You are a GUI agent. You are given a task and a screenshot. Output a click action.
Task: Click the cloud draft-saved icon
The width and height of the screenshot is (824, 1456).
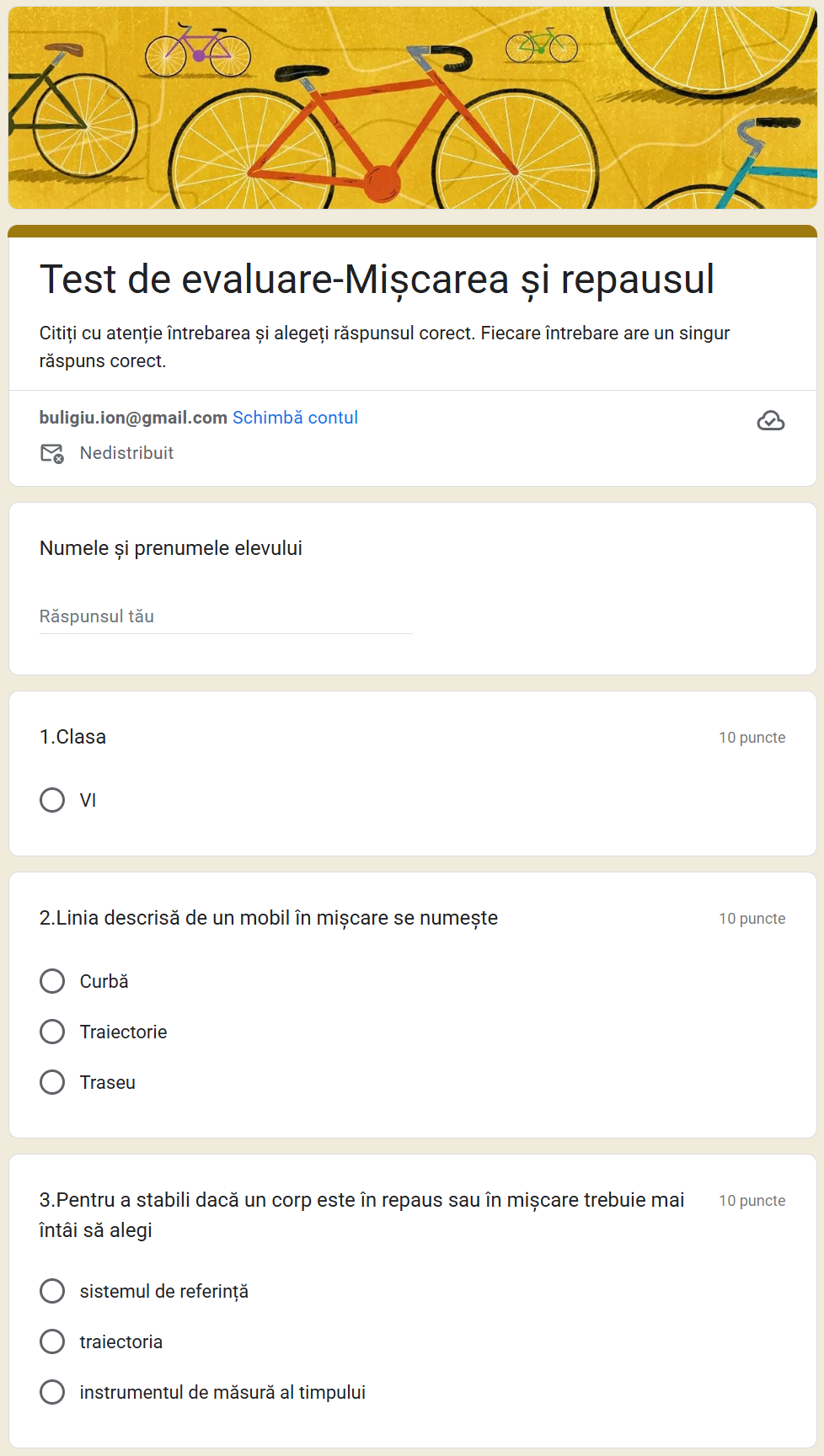770,420
